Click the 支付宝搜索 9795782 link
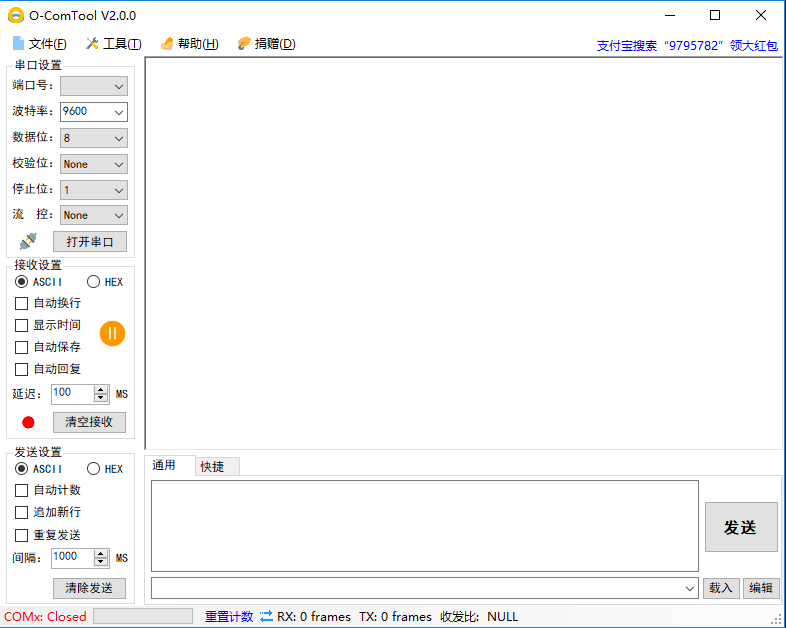The height and width of the screenshot is (628, 786). [687, 46]
